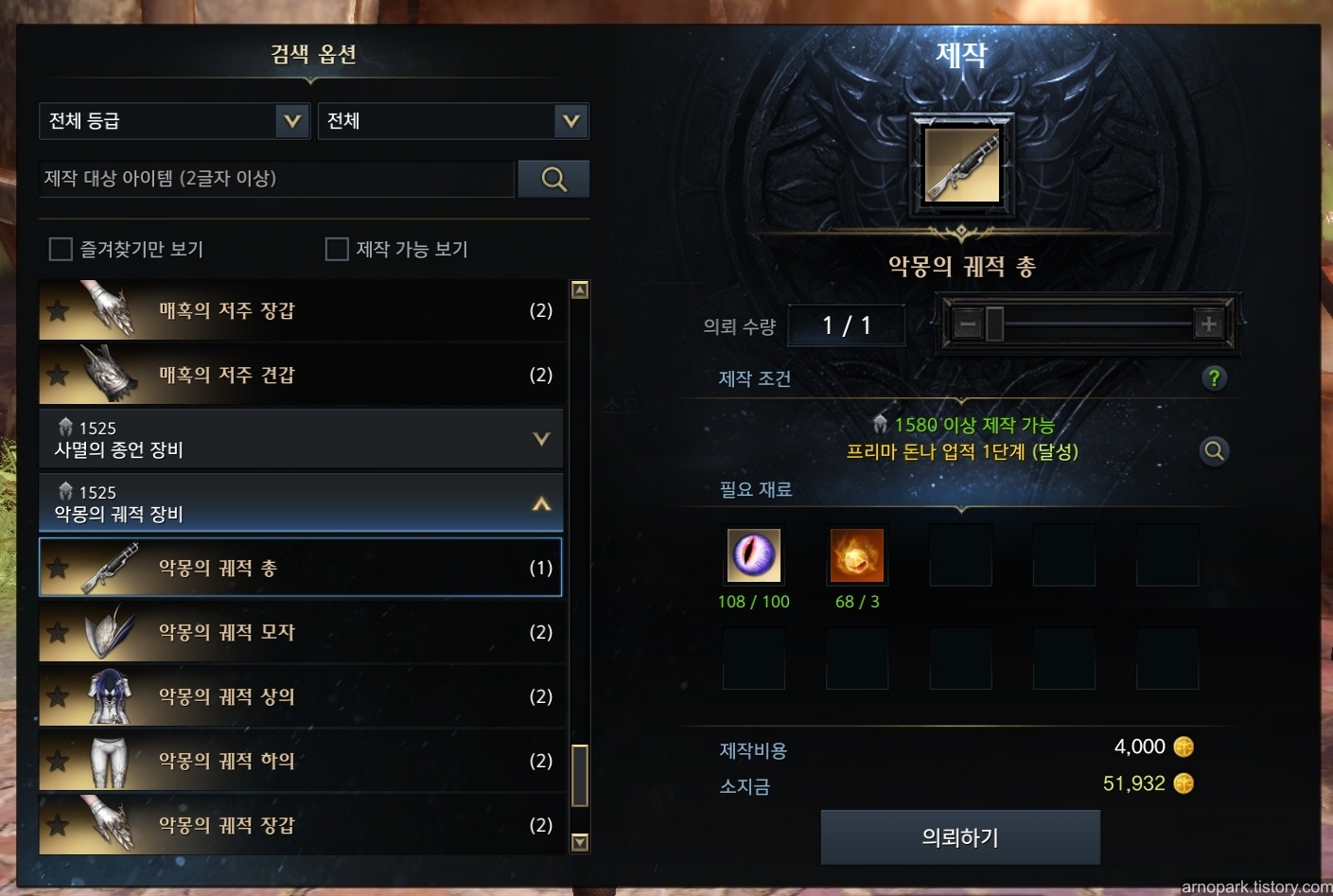Click the plus icon to increase quantity
The width and height of the screenshot is (1333, 896).
click(x=1208, y=324)
